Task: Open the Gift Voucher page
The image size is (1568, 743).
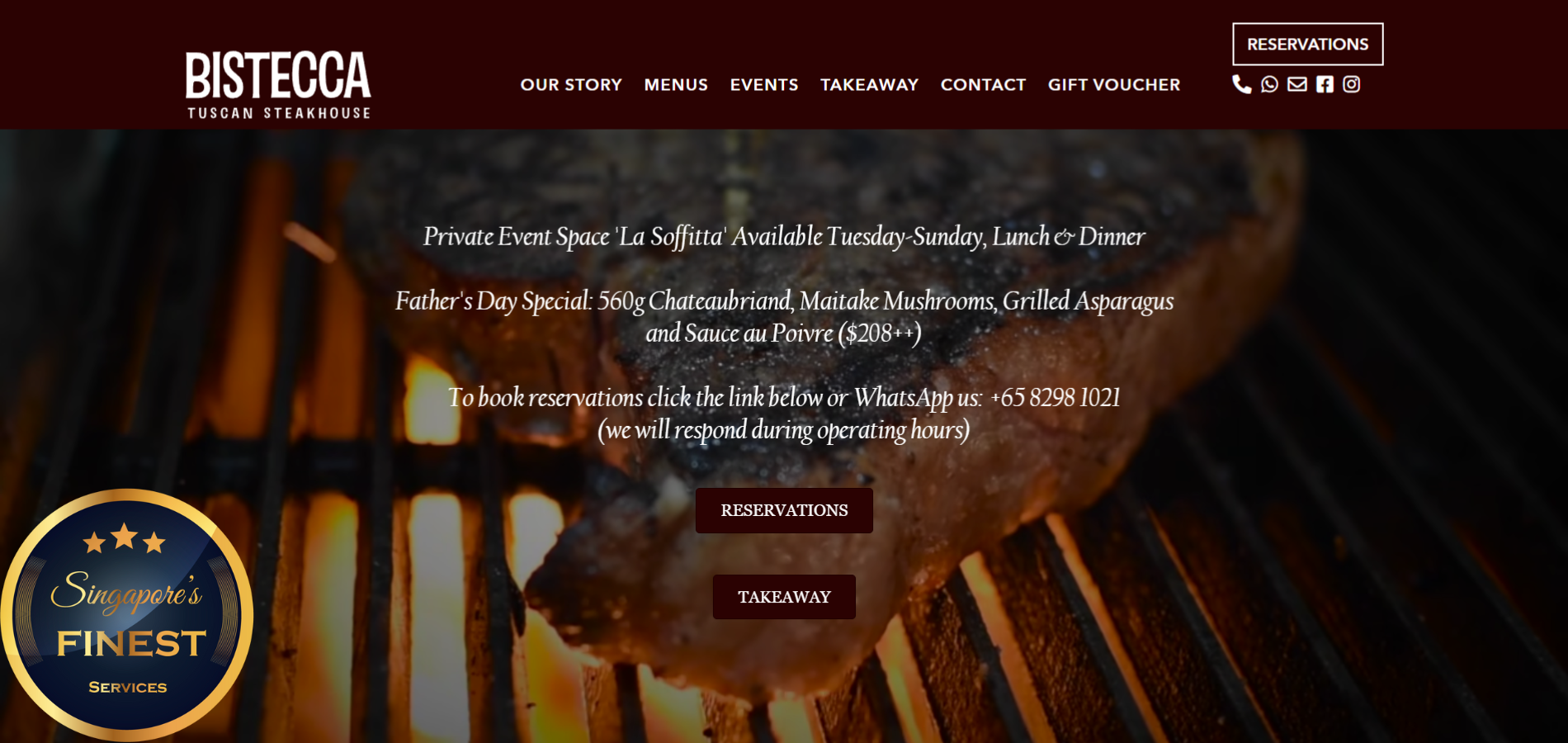Action: click(x=1114, y=85)
